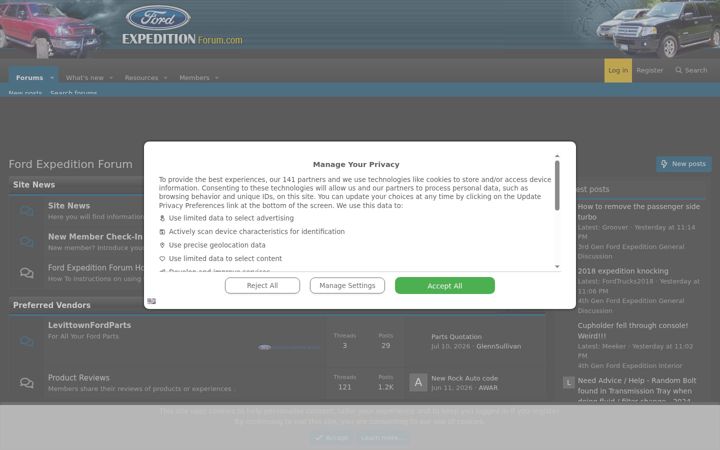Open 'How to remove the passenger side turbo' post

(x=639, y=212)
